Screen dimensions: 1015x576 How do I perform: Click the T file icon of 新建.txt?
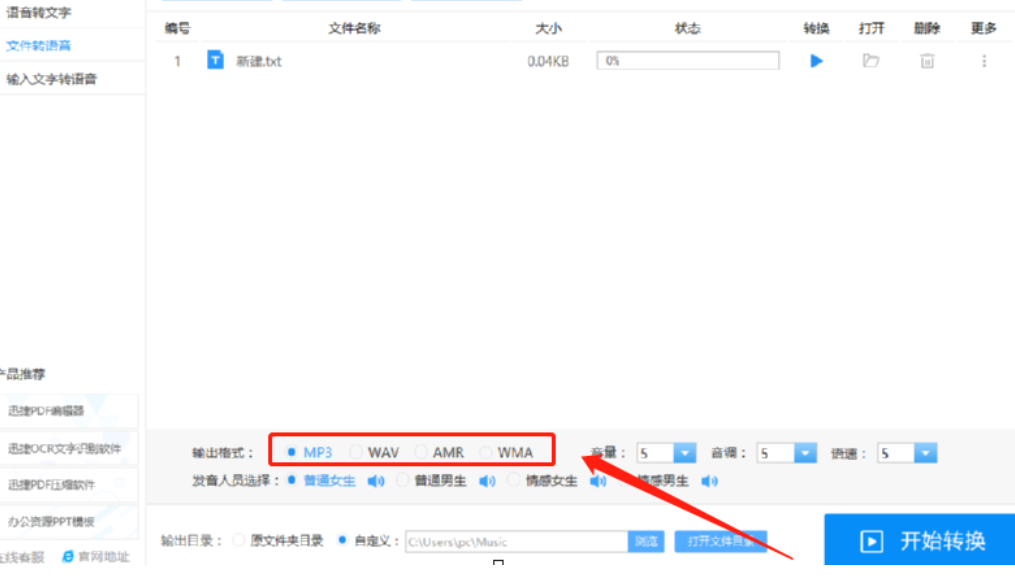coord(215,60)
